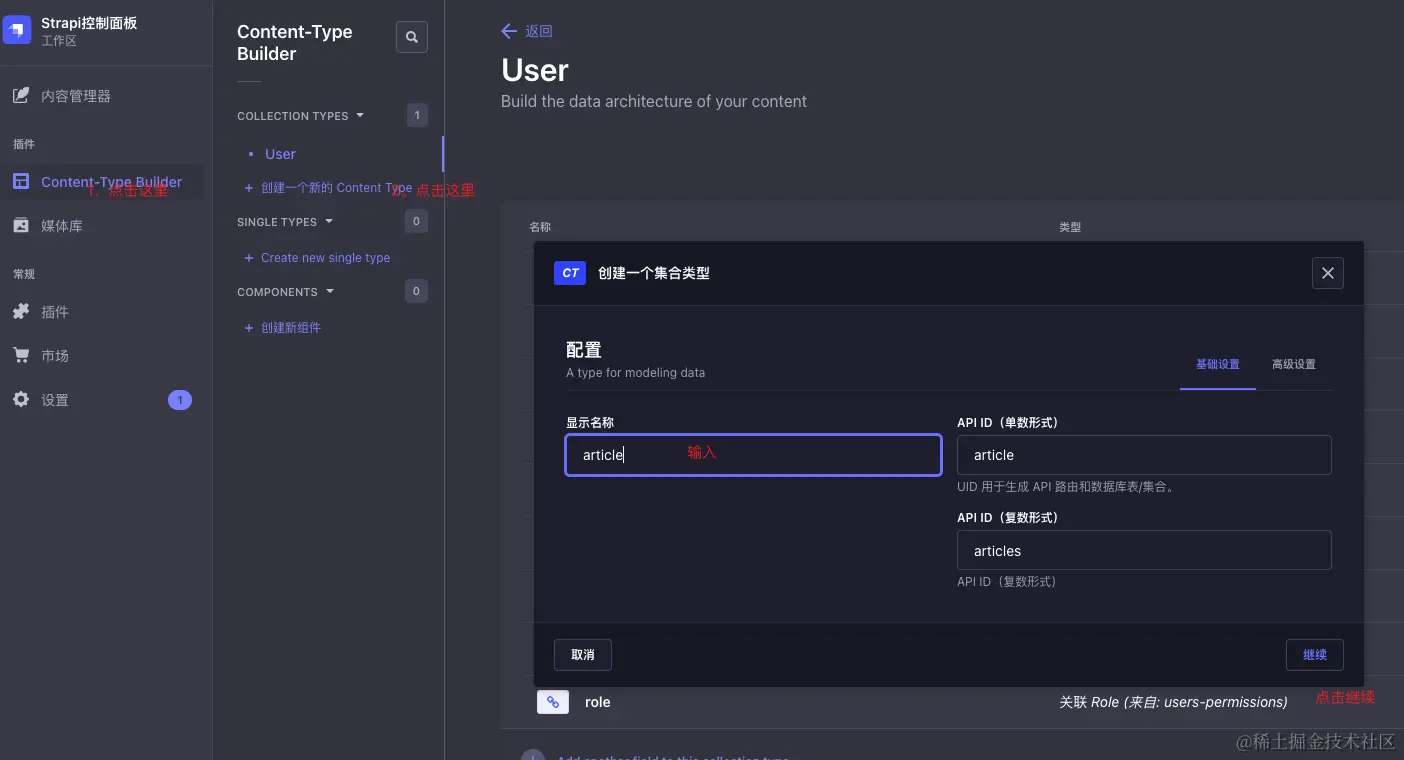Click the search magnifier in Content-Type Builder

[x=412, y=37]
